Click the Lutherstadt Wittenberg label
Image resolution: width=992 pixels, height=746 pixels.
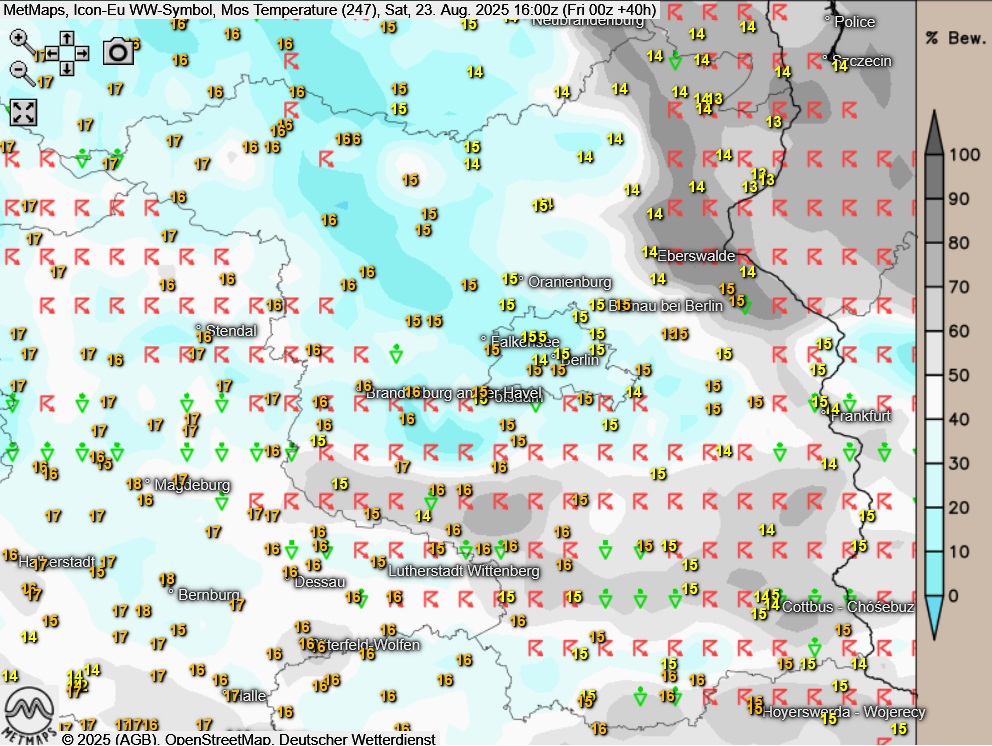coord(464,570)
